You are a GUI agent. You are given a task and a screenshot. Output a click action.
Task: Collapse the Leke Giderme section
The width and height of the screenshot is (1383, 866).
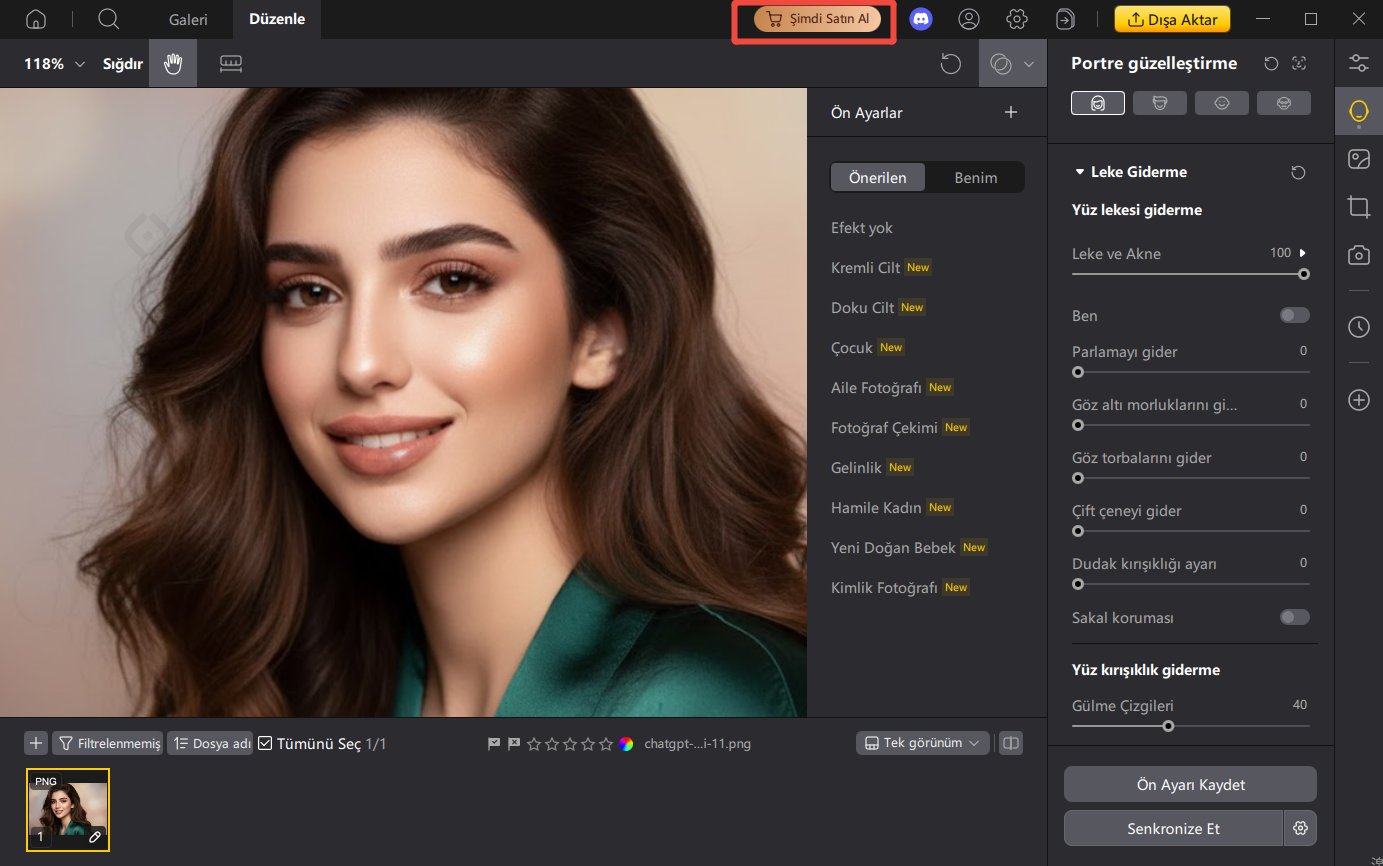(x=1080, y=171)
